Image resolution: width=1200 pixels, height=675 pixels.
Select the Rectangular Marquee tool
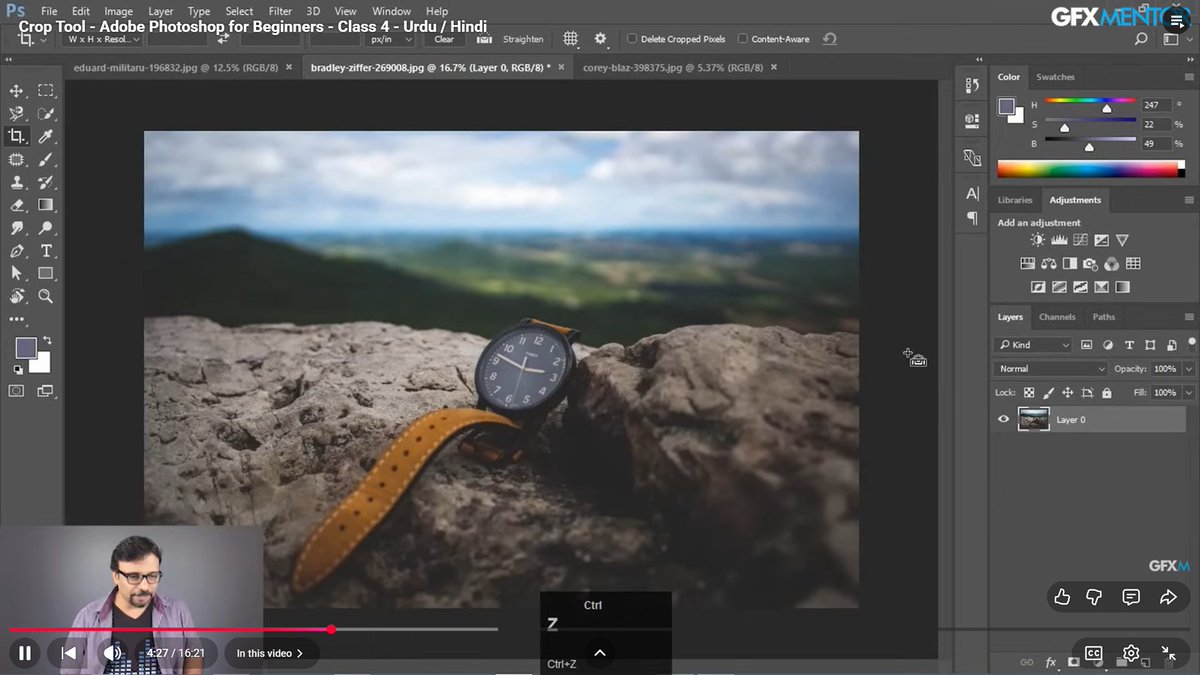[x=46, y=91]
